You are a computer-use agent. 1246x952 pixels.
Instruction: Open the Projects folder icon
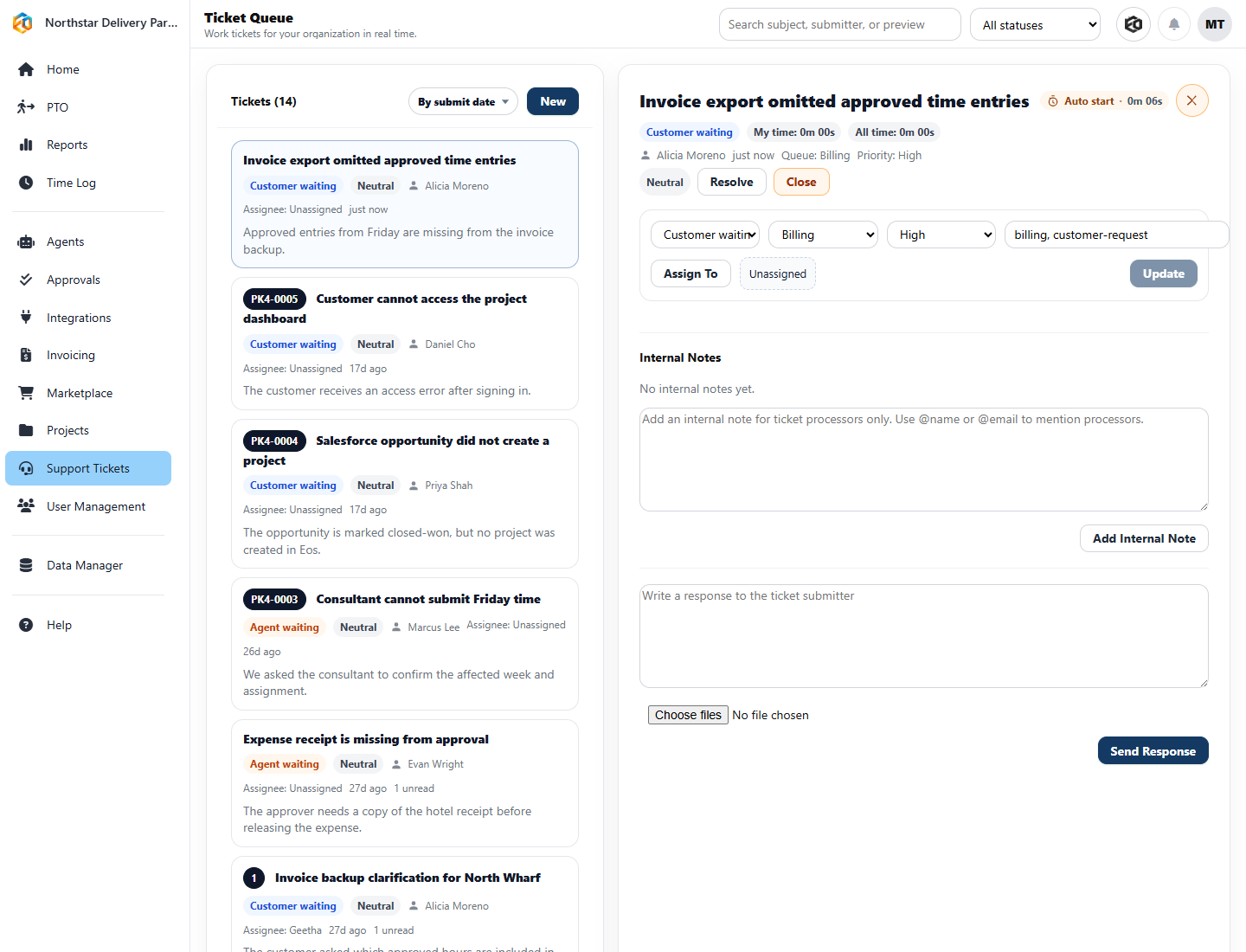click(26, 430)
